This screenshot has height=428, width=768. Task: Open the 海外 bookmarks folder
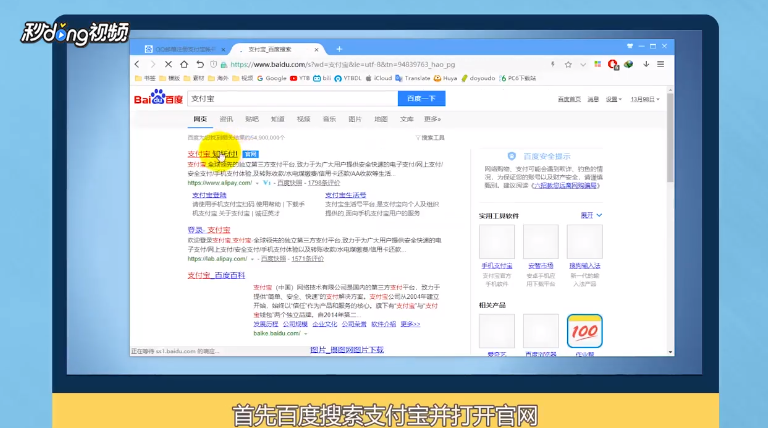218,78
